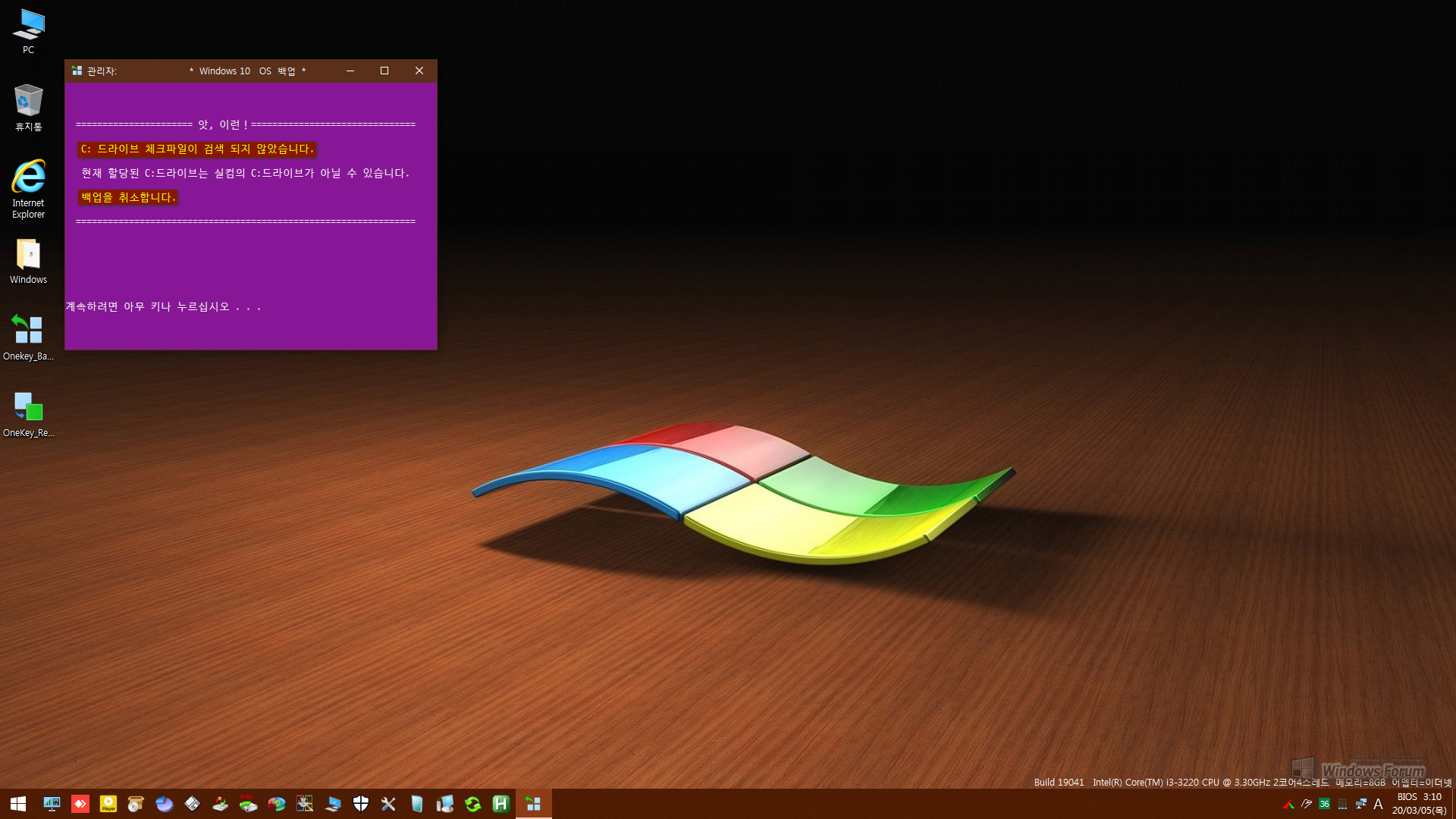The image size is (1456, 819).
Task: Minimize the Windows 10 OS backup console
Action: (350, 71)
